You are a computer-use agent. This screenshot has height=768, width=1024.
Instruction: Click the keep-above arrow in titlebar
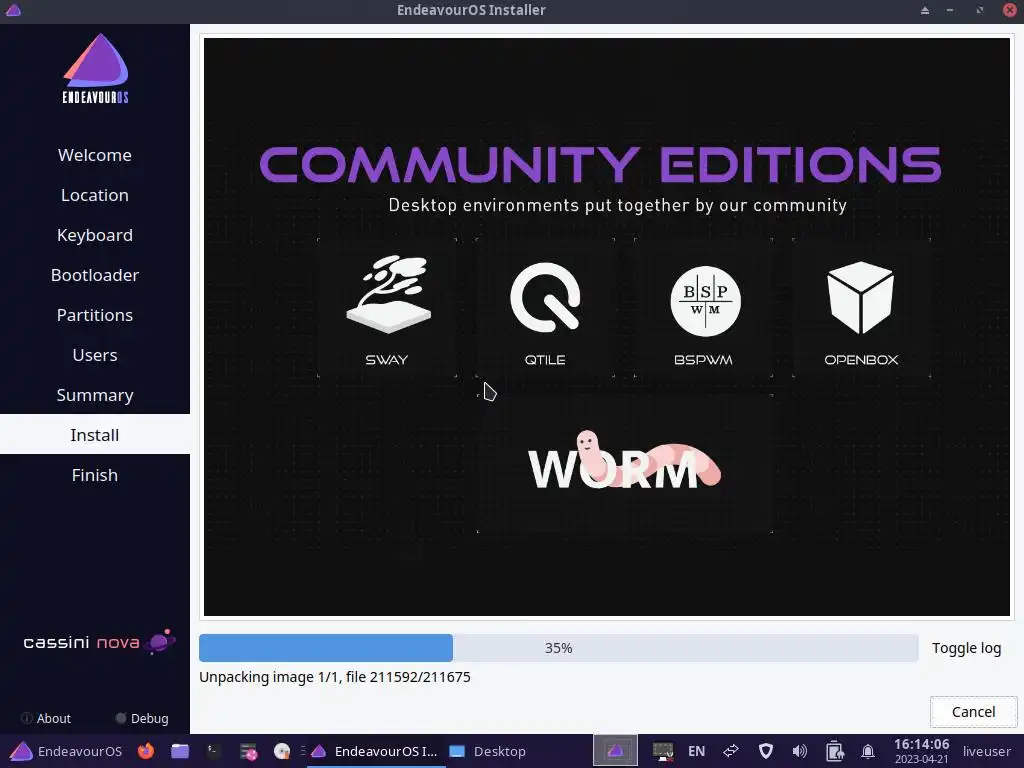(925, 10)
